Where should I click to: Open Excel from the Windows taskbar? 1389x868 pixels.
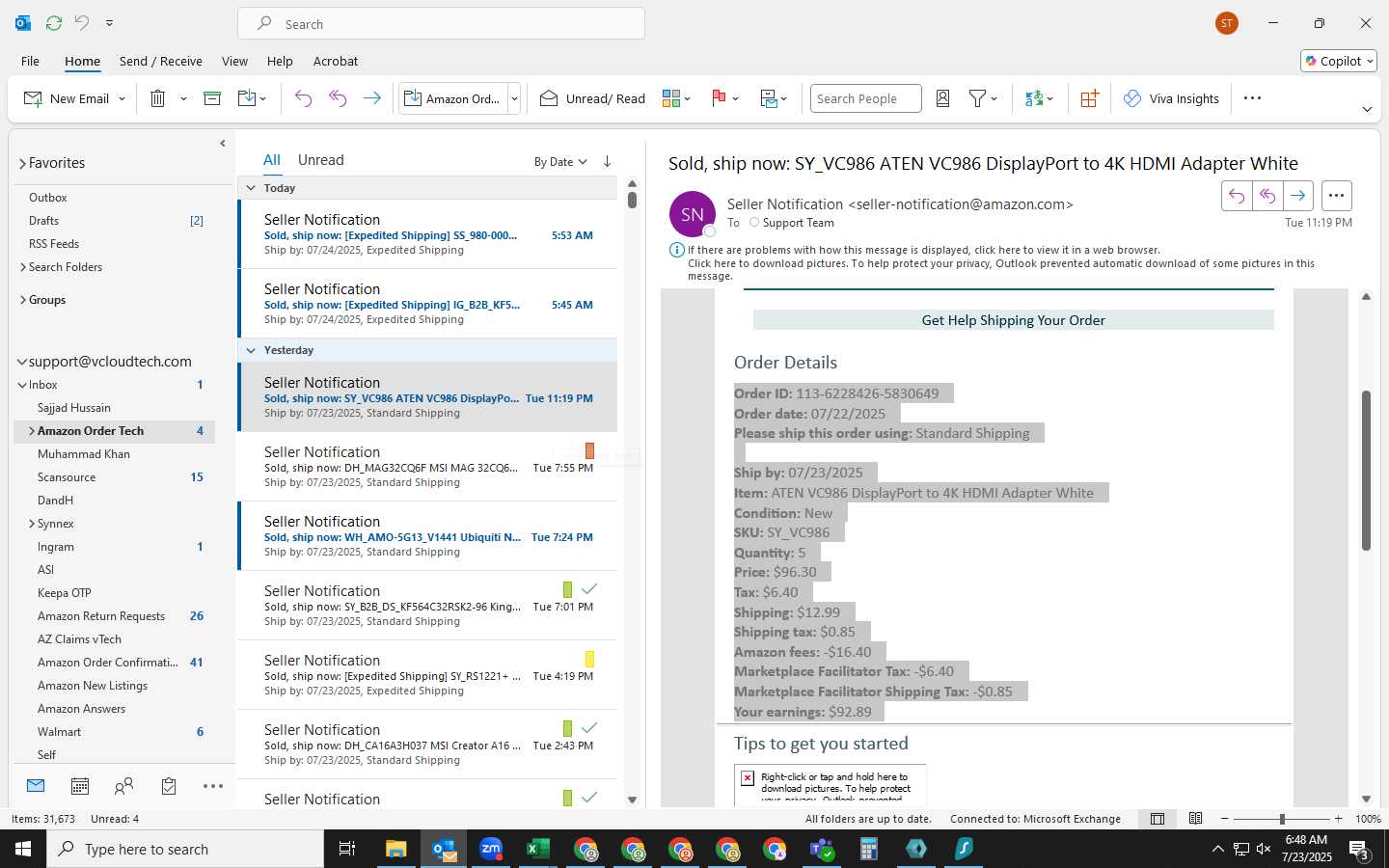(x=537, y=849)
